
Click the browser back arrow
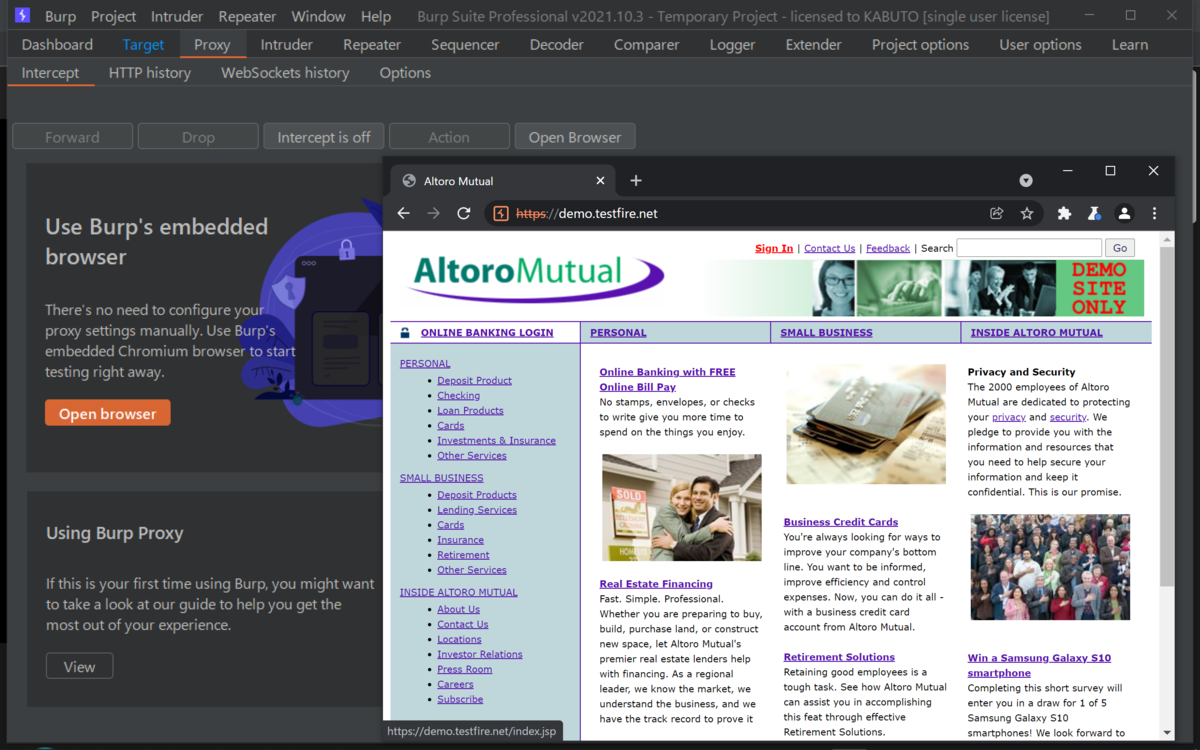click(x=404, y=213)
